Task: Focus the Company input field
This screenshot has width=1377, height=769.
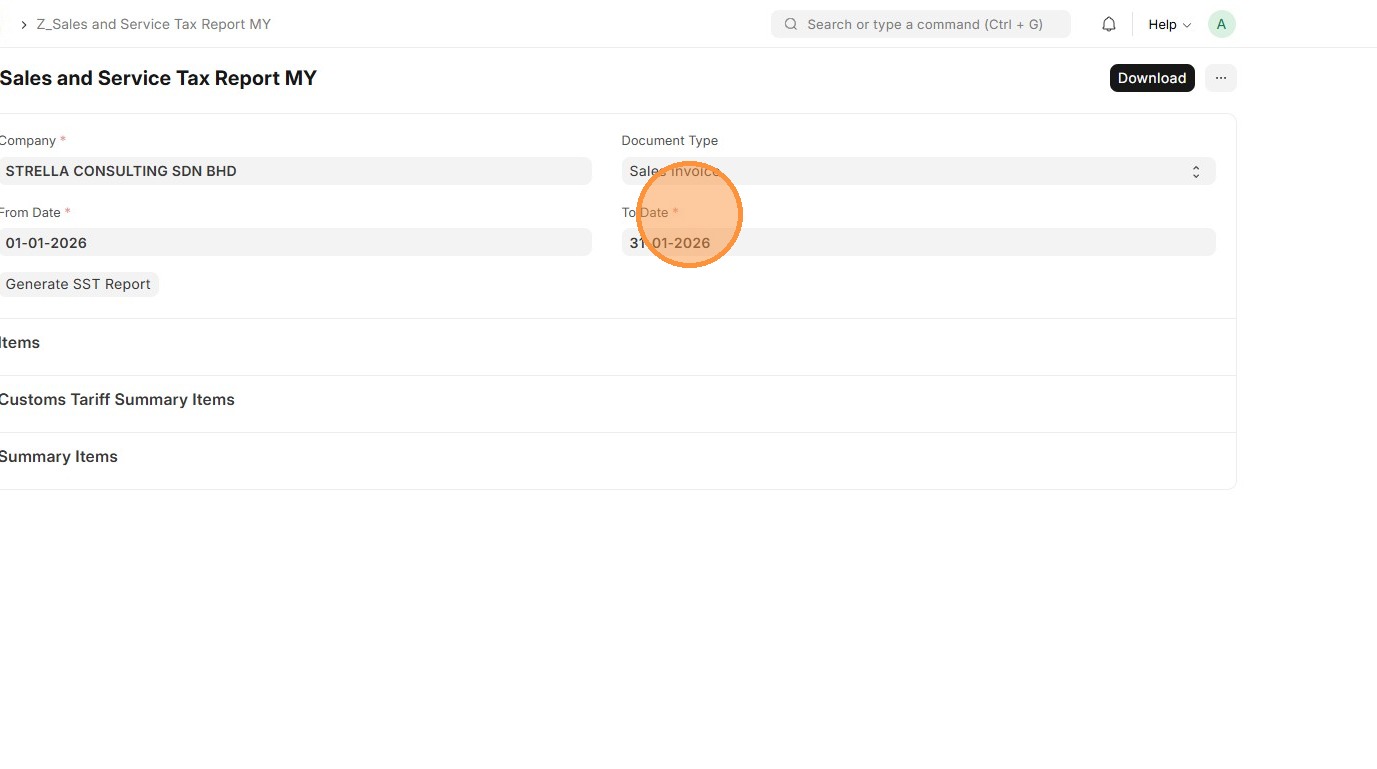Action: [x=295, y=171]
